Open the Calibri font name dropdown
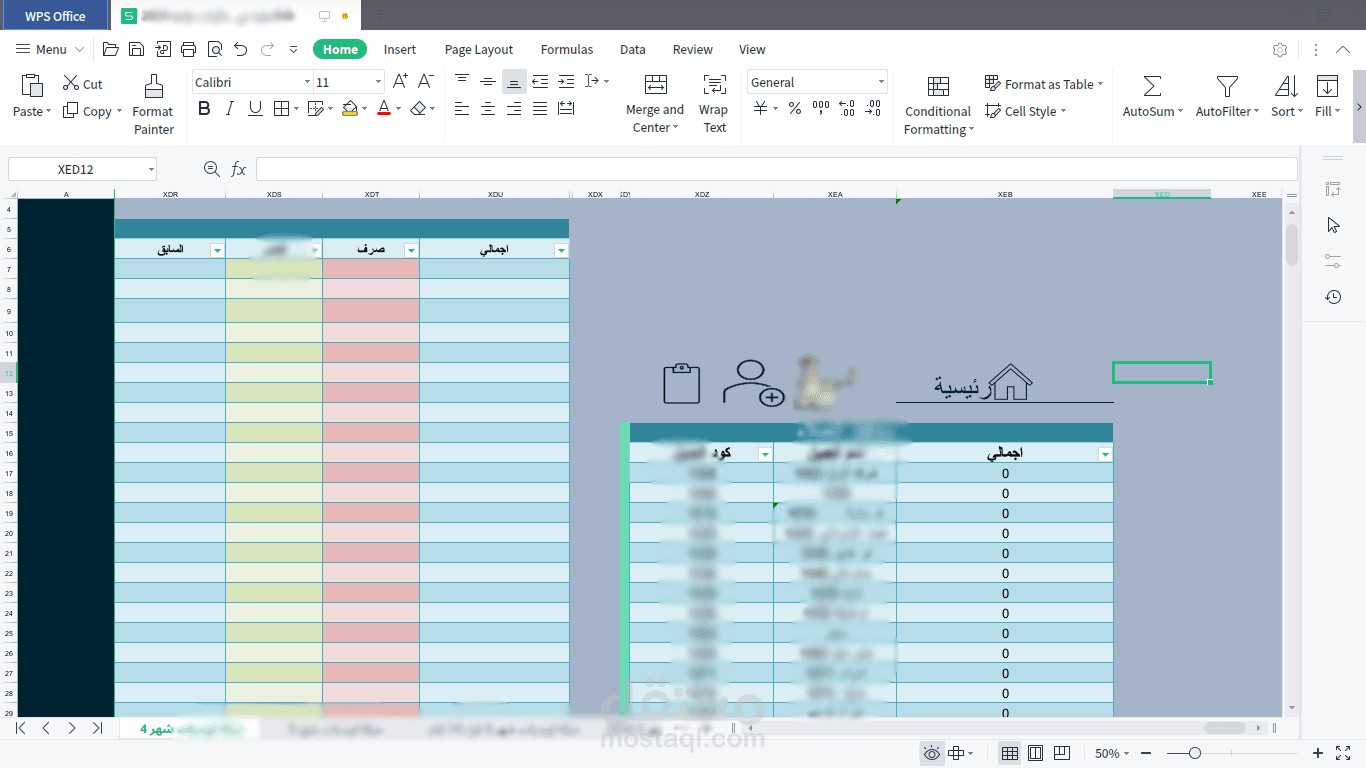 [x=307, y=82]
